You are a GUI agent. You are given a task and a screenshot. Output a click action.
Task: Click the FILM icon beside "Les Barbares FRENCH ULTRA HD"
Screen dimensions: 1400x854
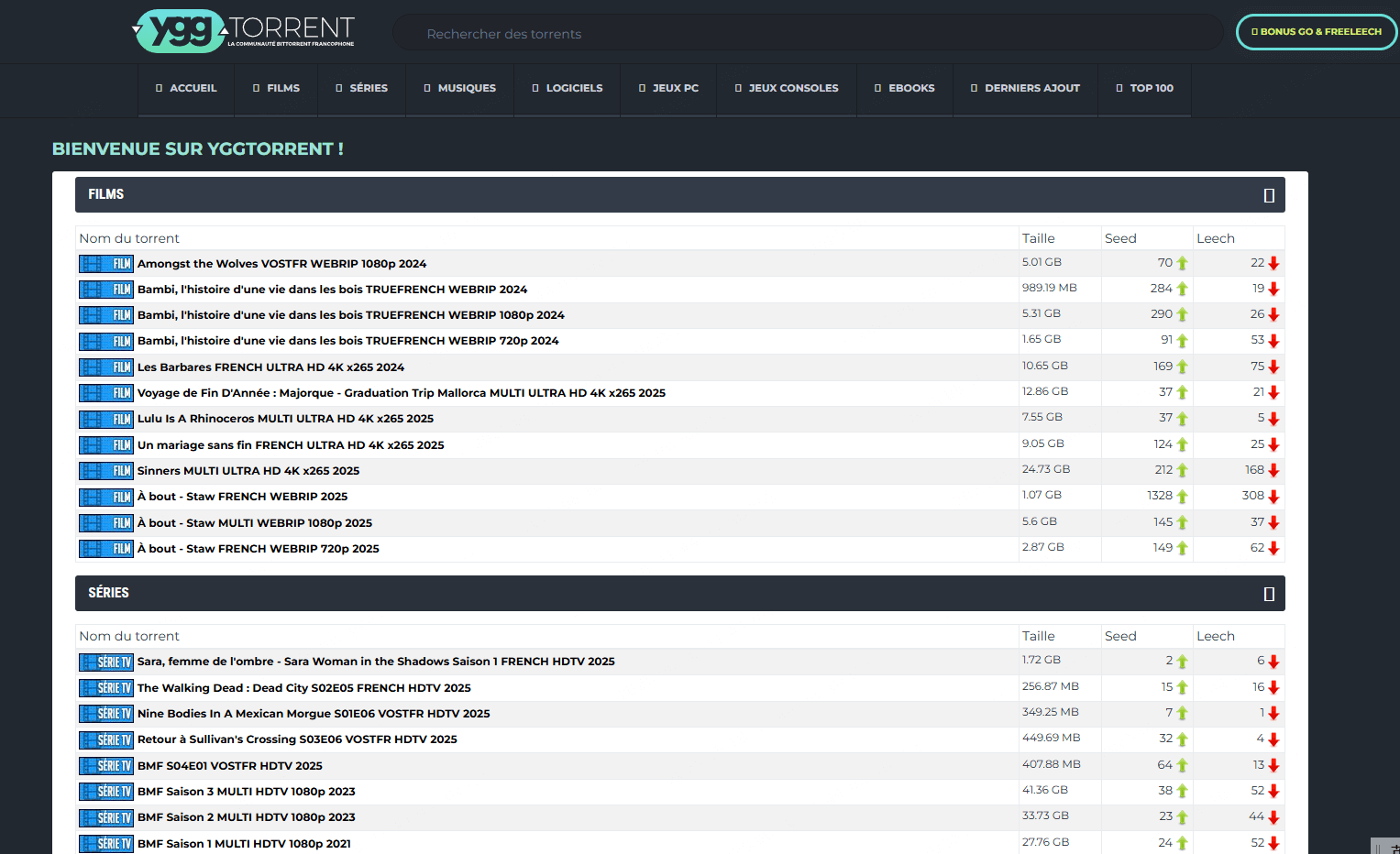coord(105,367)
